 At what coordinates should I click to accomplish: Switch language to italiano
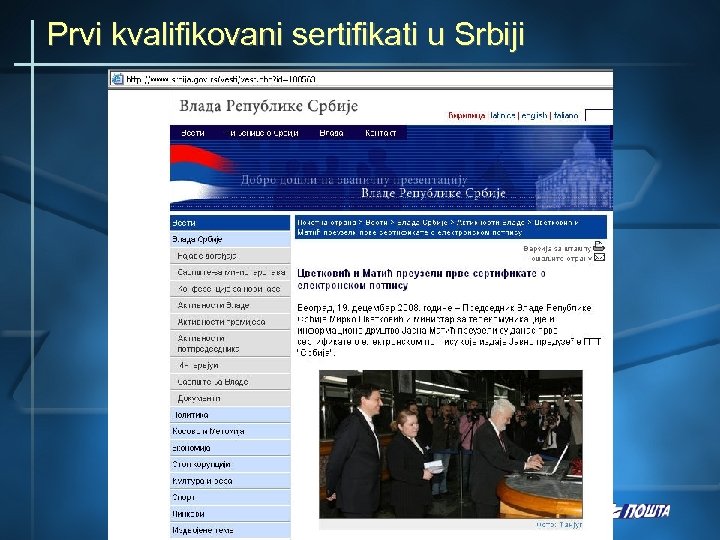coord(566,116)
